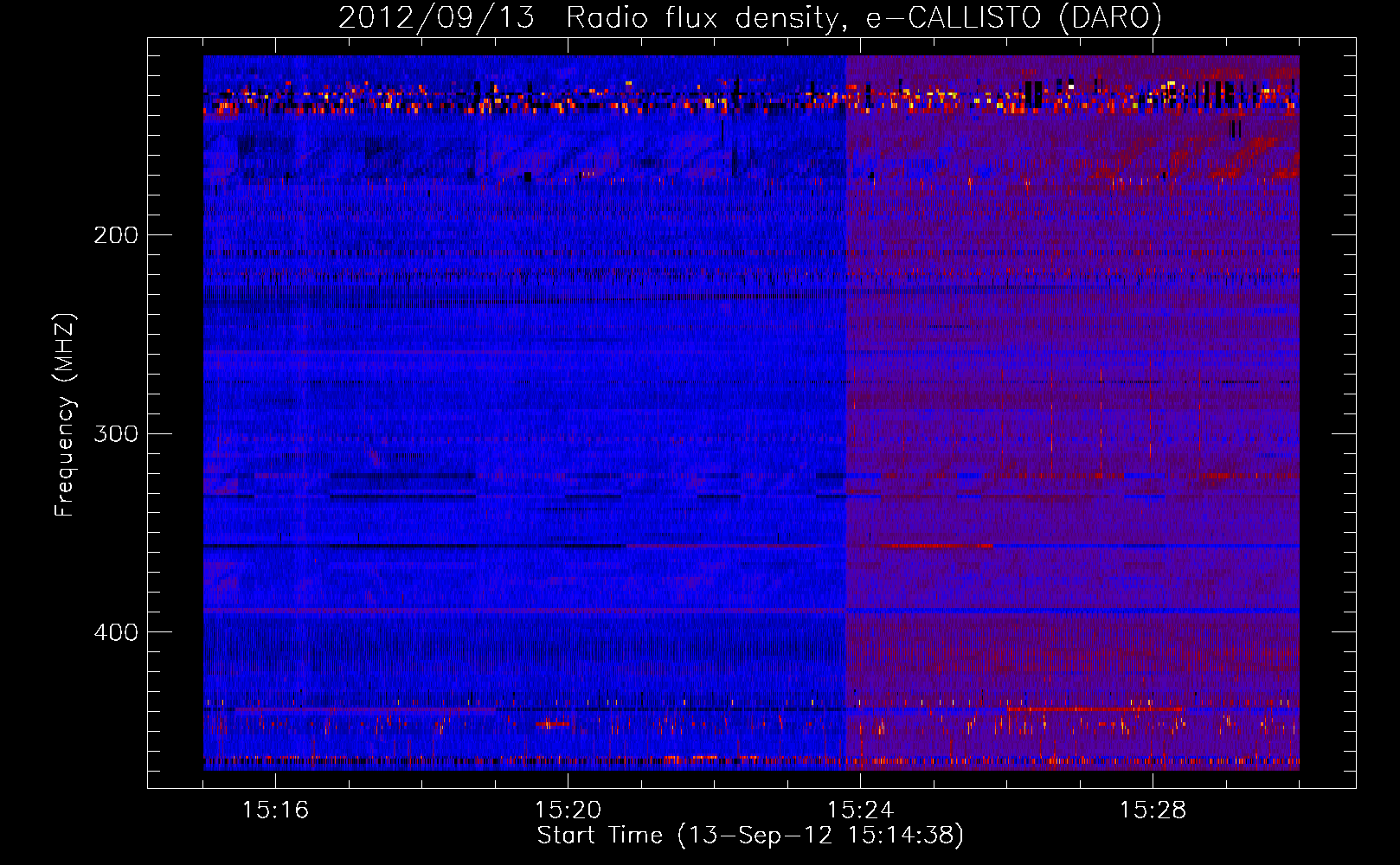Click the 200 frequency tick label
Viewport: 1400px width, 865px height.
(x=116, y=235)
